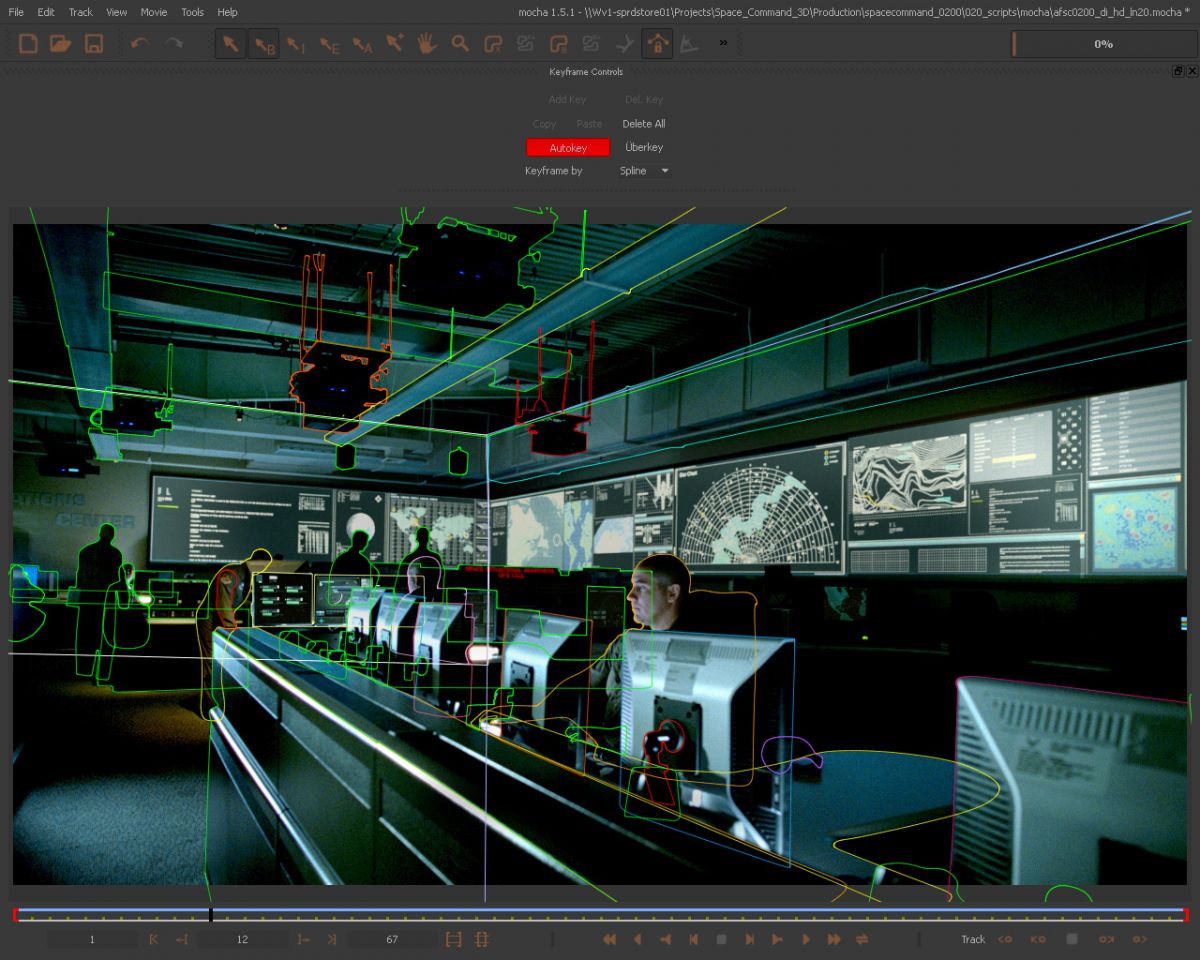Undock the Keyframe Controls panel

(1178, 72)
